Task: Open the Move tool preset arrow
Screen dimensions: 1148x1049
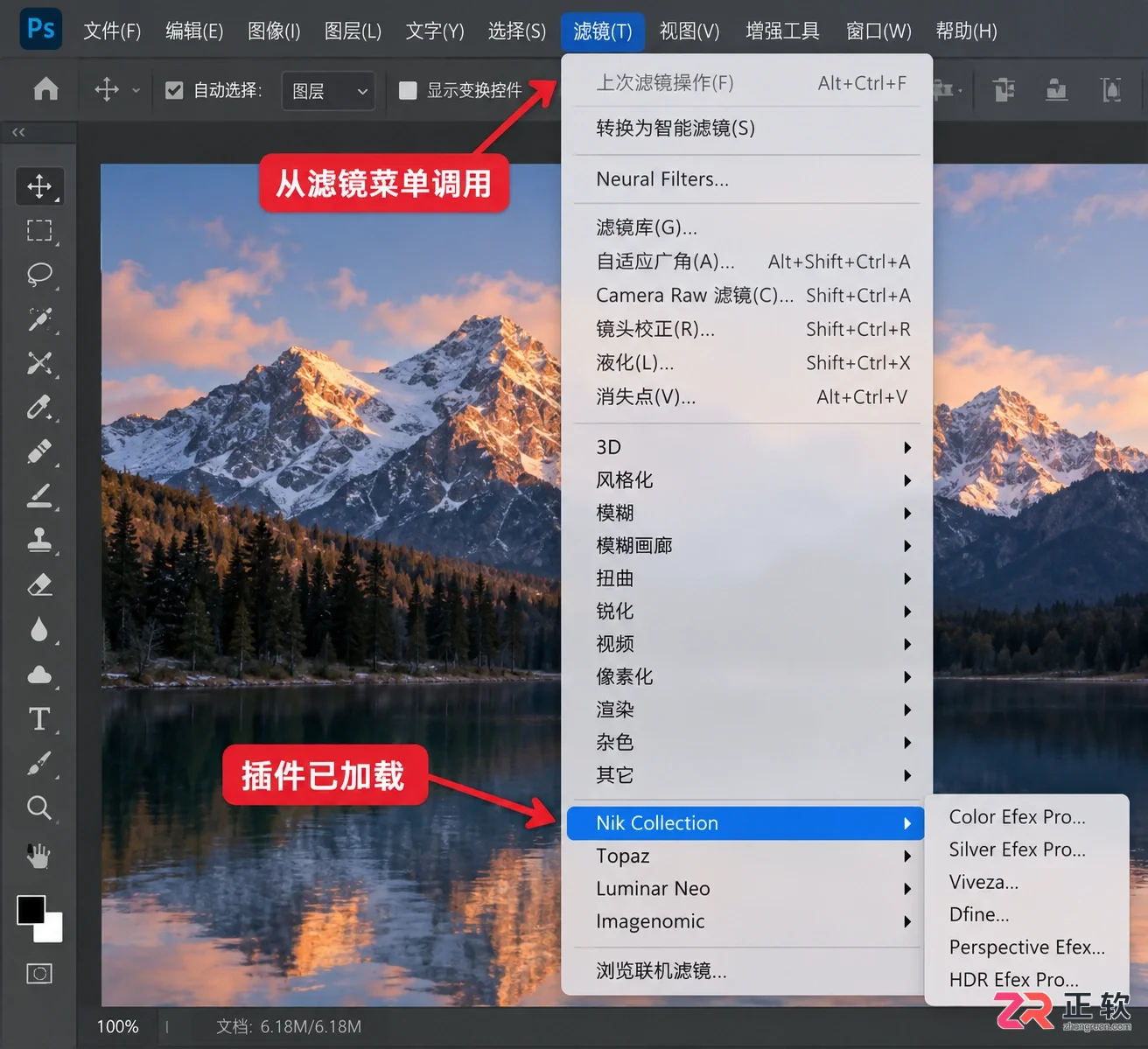Action: 136,90
